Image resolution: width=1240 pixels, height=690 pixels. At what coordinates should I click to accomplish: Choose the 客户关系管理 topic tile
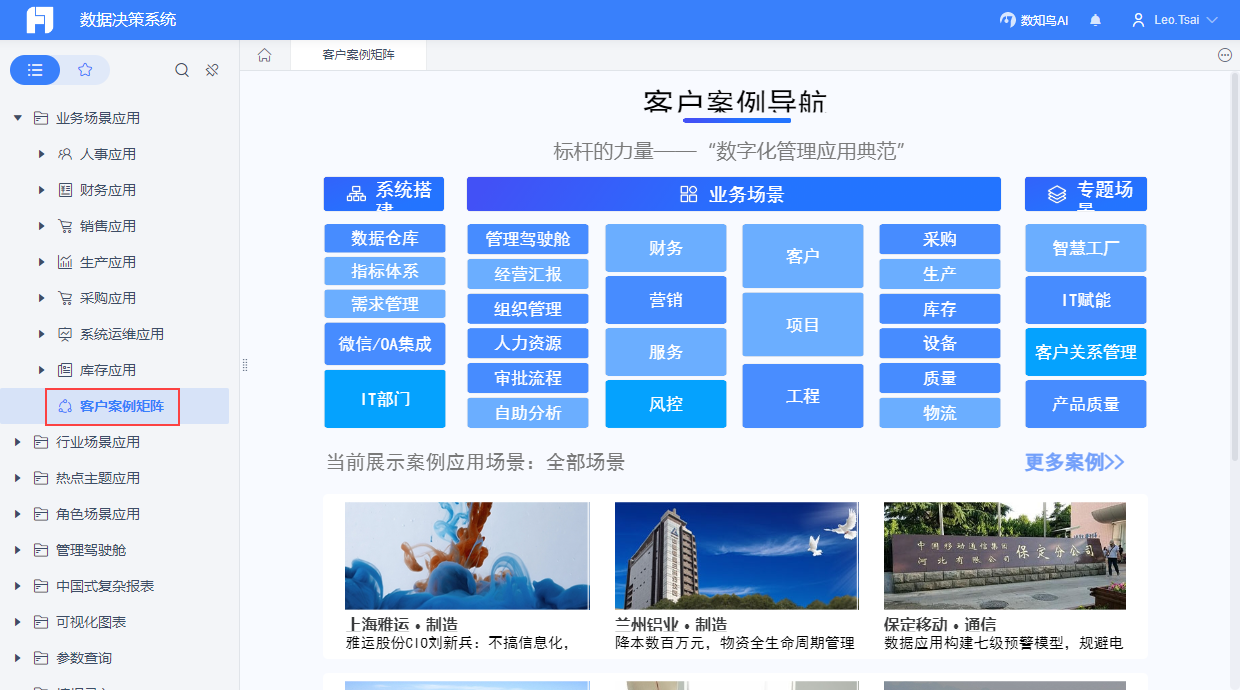tap(1086, 352)
